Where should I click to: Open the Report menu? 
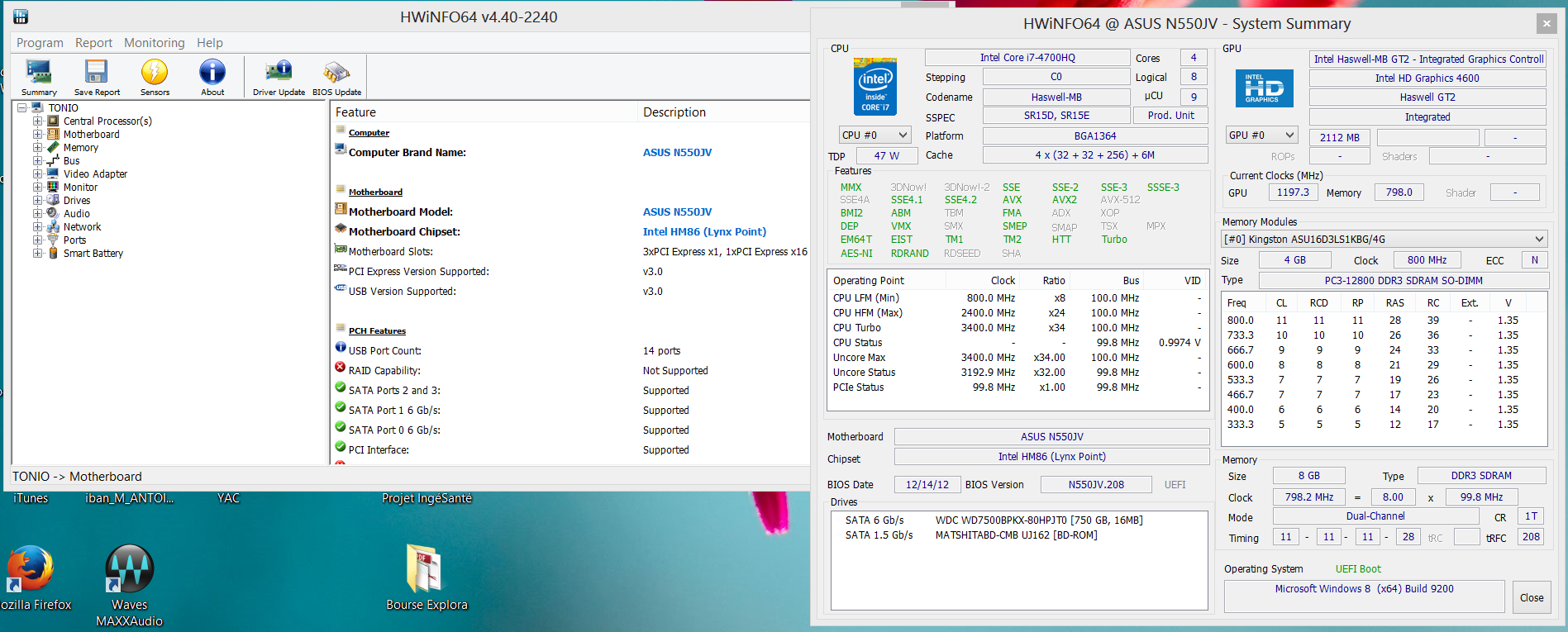click(93, 43)
